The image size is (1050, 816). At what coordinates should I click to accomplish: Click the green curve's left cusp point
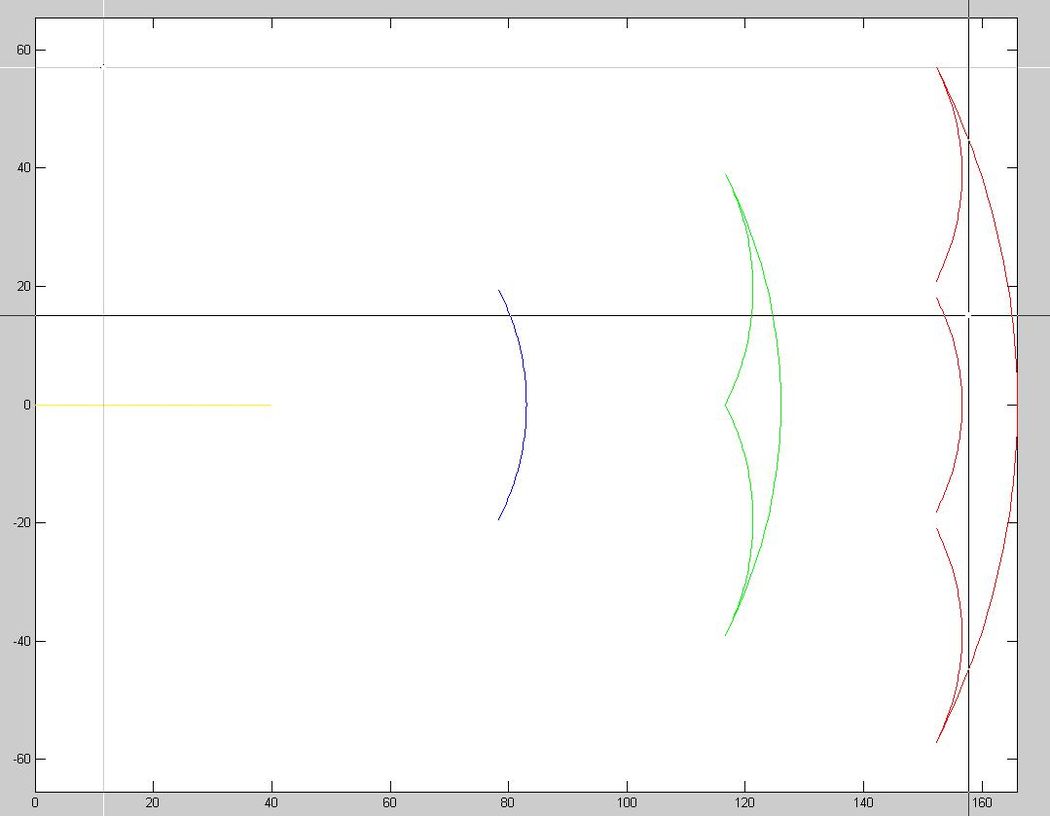725,405
